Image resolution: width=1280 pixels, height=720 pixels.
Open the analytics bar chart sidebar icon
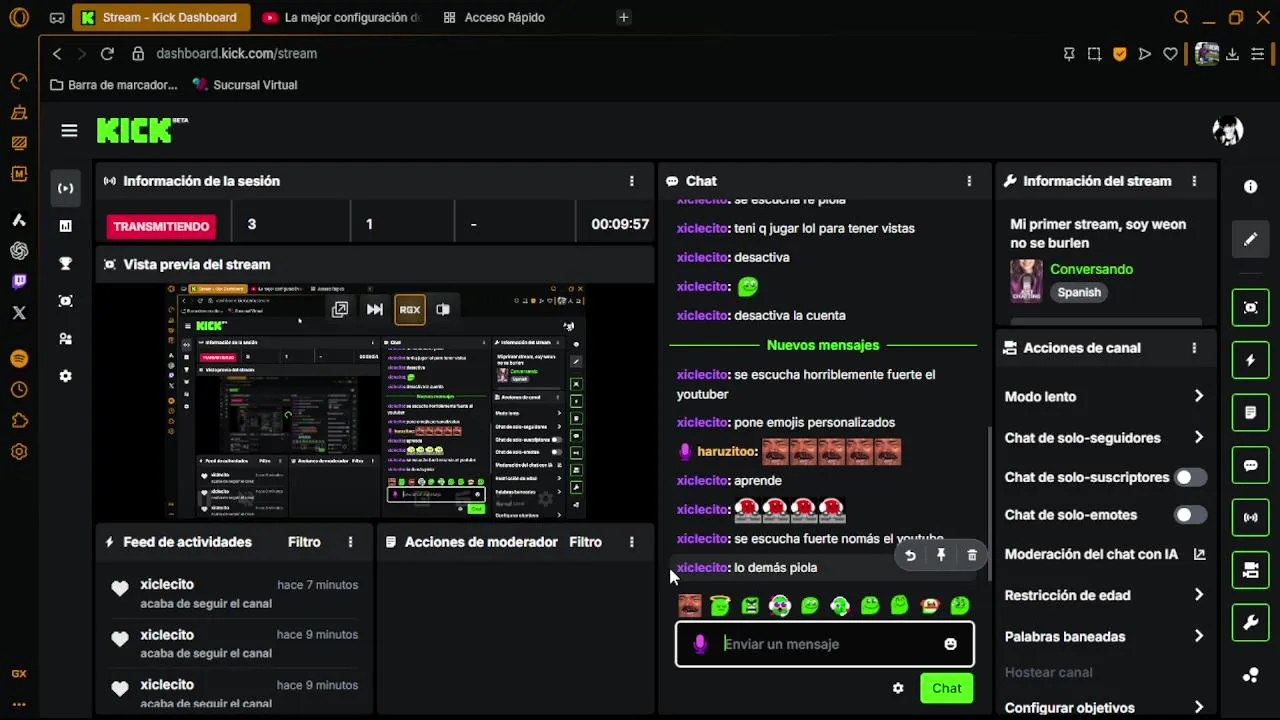coord(66,226)
